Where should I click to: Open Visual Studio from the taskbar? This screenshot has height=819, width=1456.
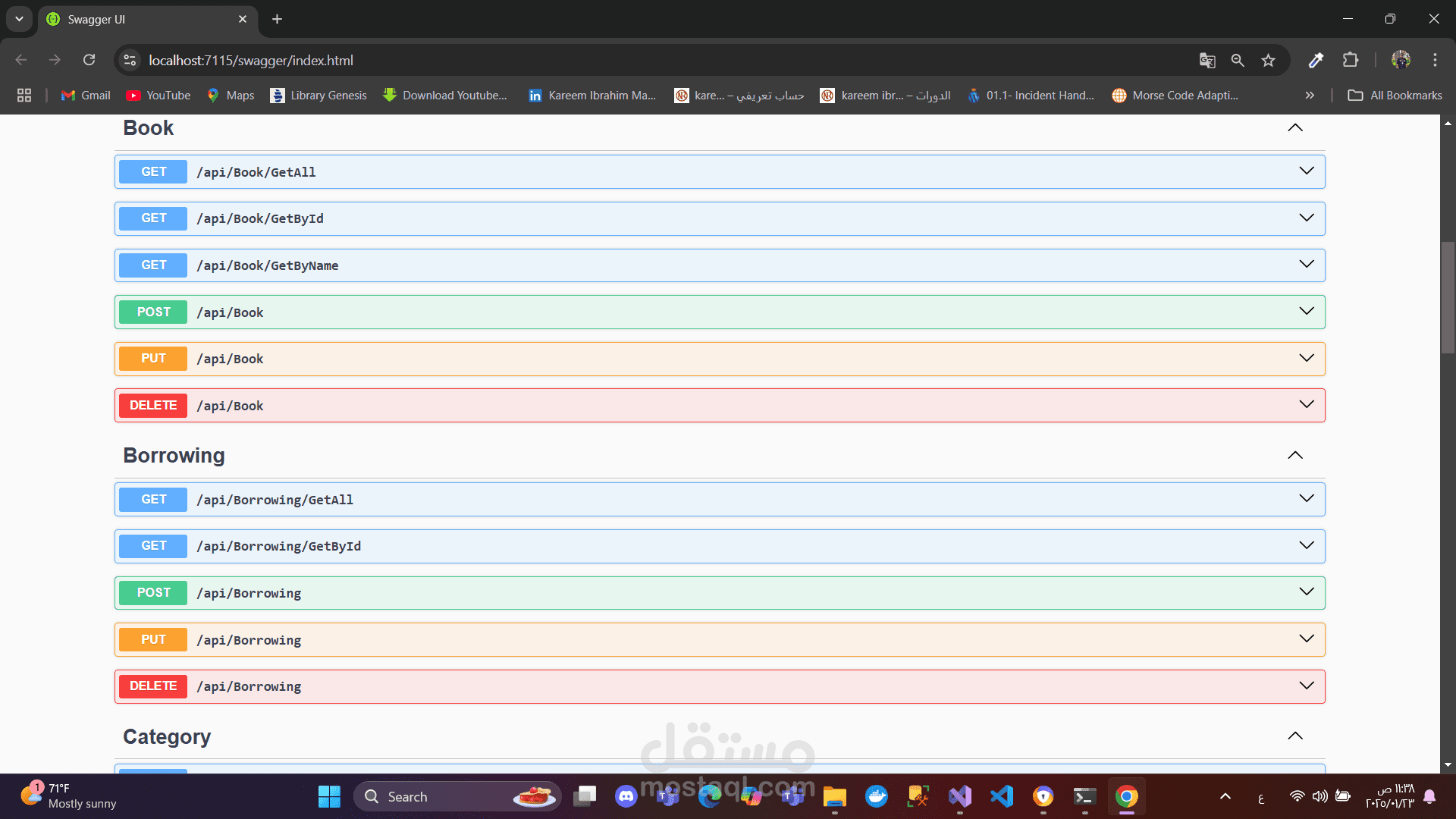960,796
